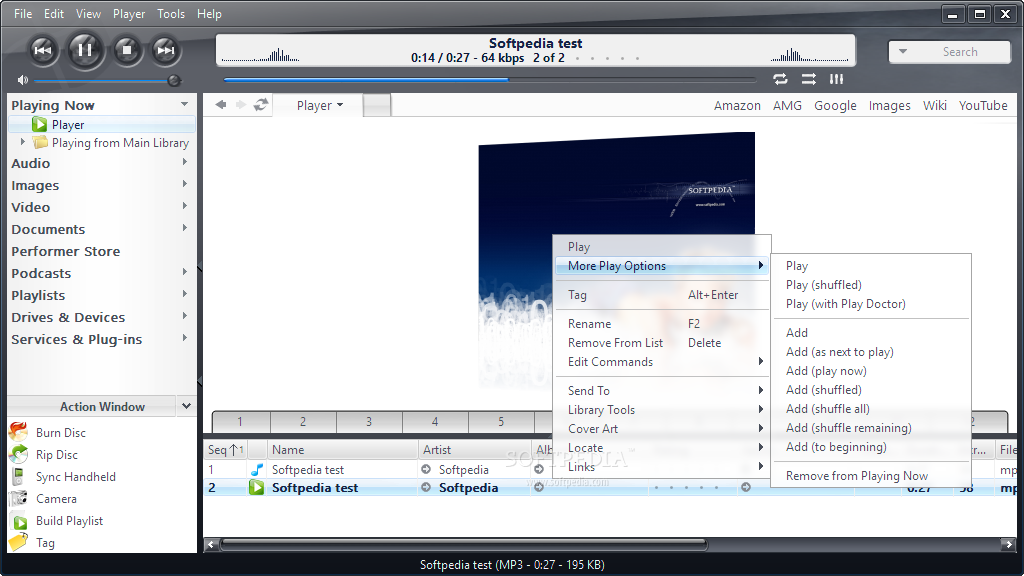Open the Tools menu
Image resolution: width=1024 pixels, height=576 pixels.
[171, 14]
